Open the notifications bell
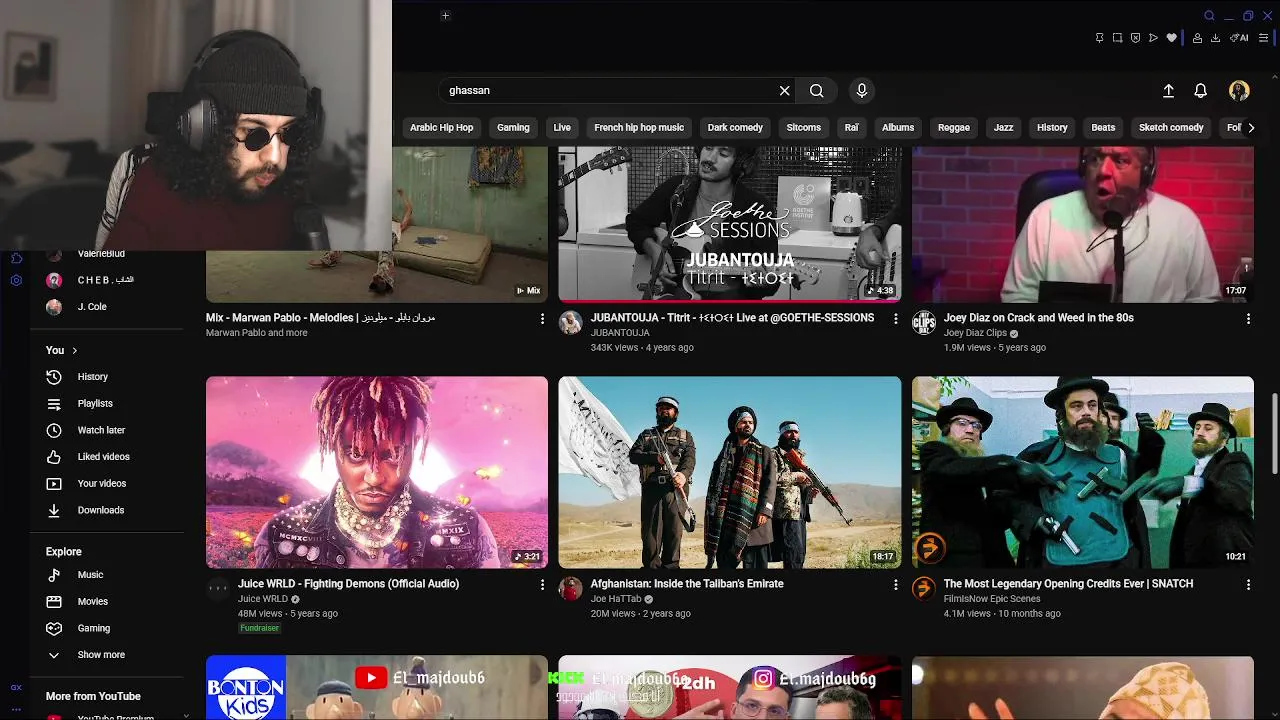 click(x=1201, y=91)
